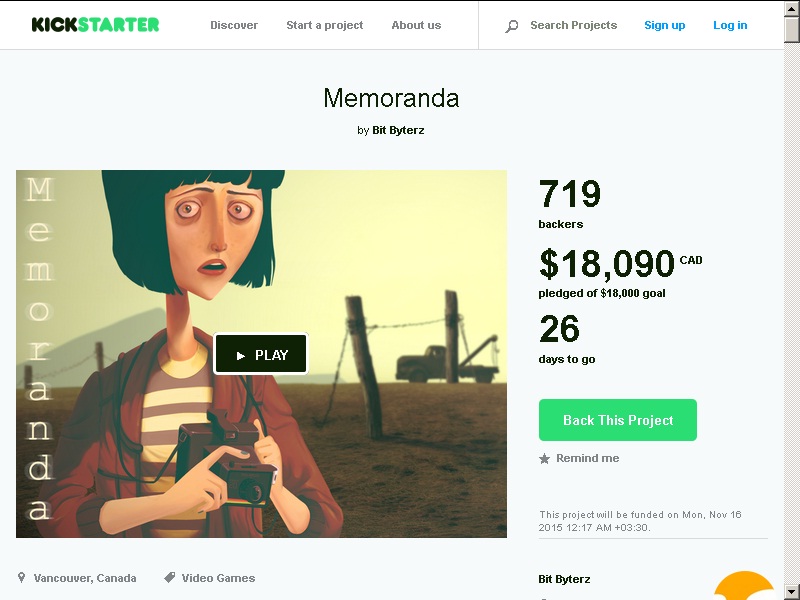Open the Bit Byterz creator link under the title

click(x=398, y=130)
